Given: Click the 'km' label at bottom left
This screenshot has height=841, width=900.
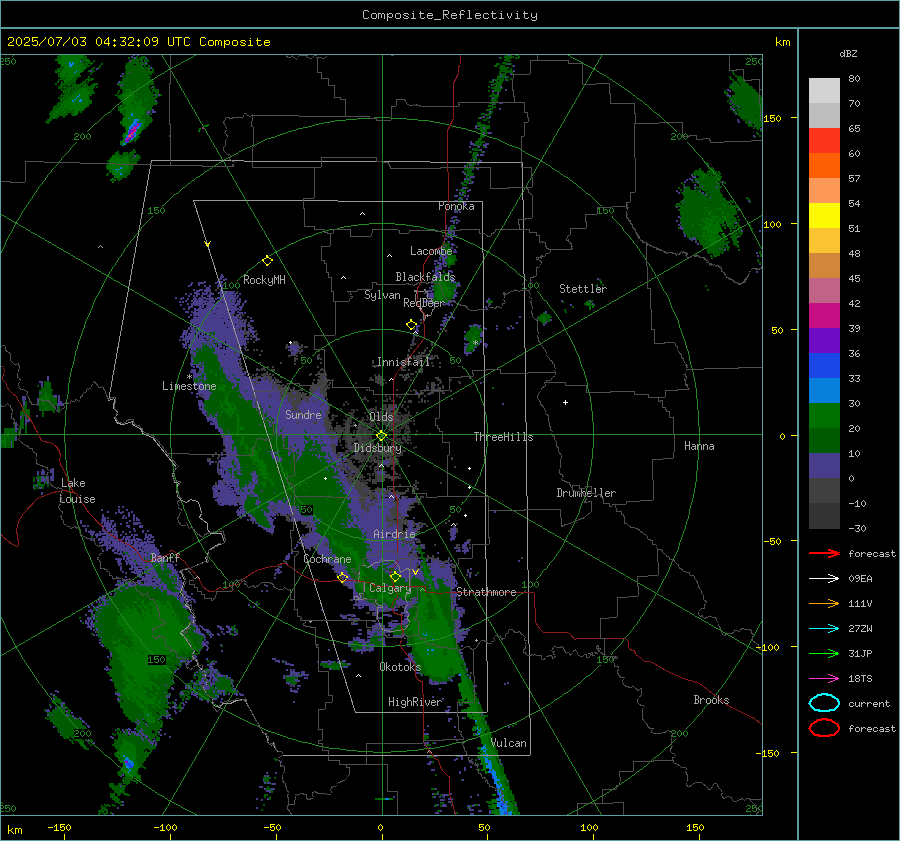Looking at the screenshot, I should point(14,830).
